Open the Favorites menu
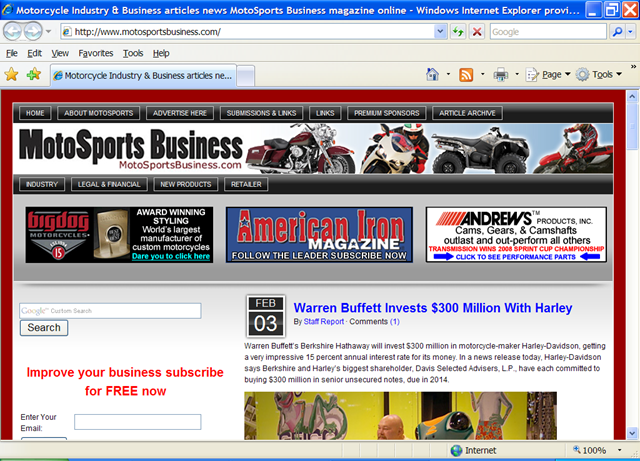Image resolution: width=640 pixels, height=461 pixels. tap(96, 53)
